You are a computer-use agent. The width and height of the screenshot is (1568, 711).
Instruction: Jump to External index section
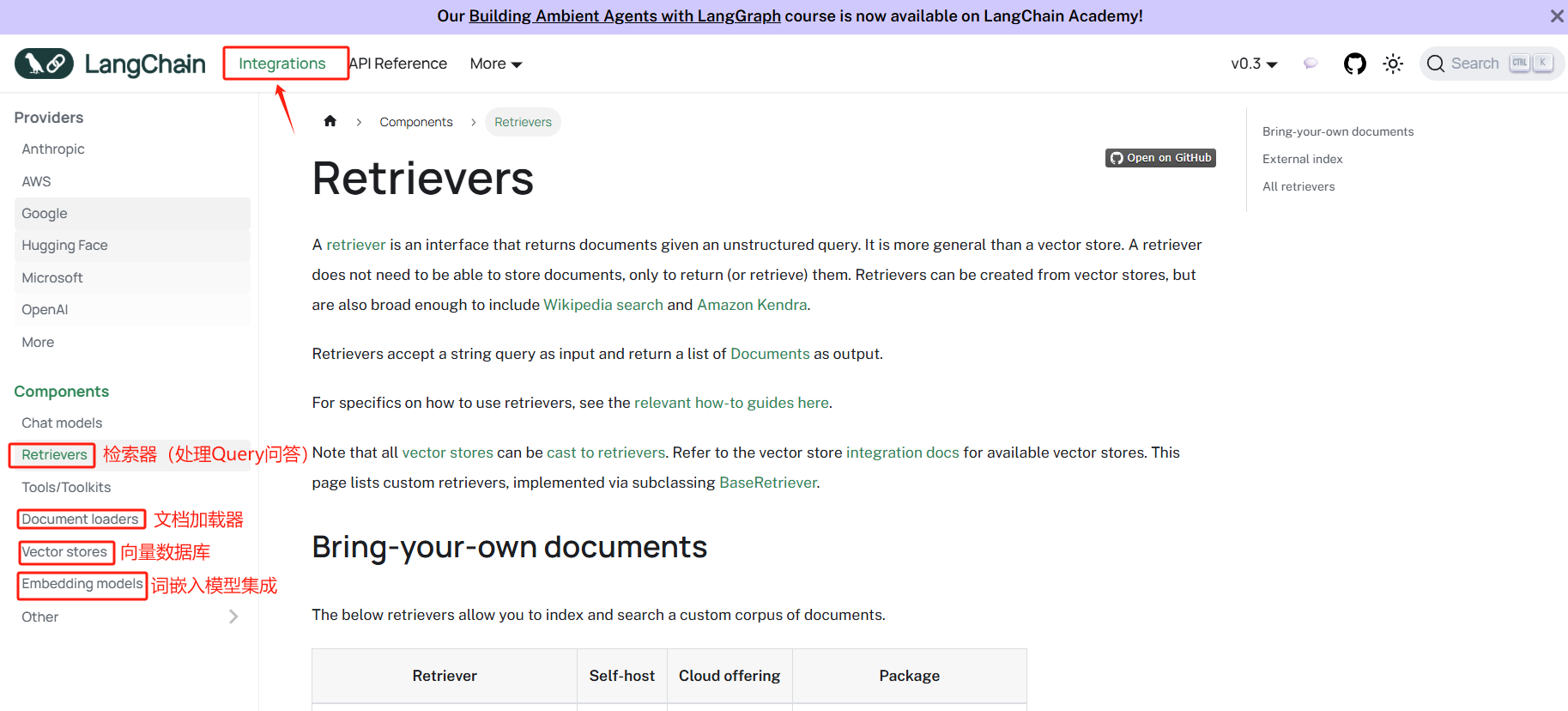[1302, 159]
